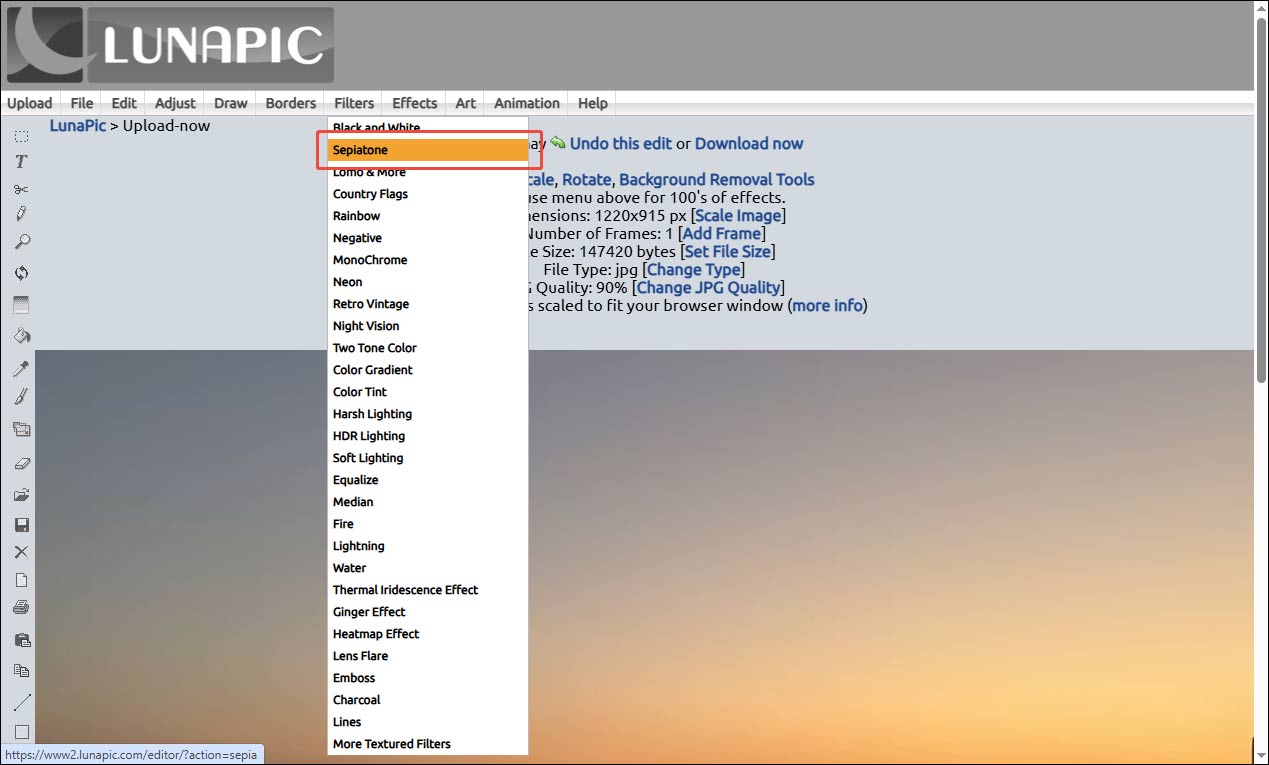Select the Text tool
The image size is (1269, 765).
(x=22, y=161)
